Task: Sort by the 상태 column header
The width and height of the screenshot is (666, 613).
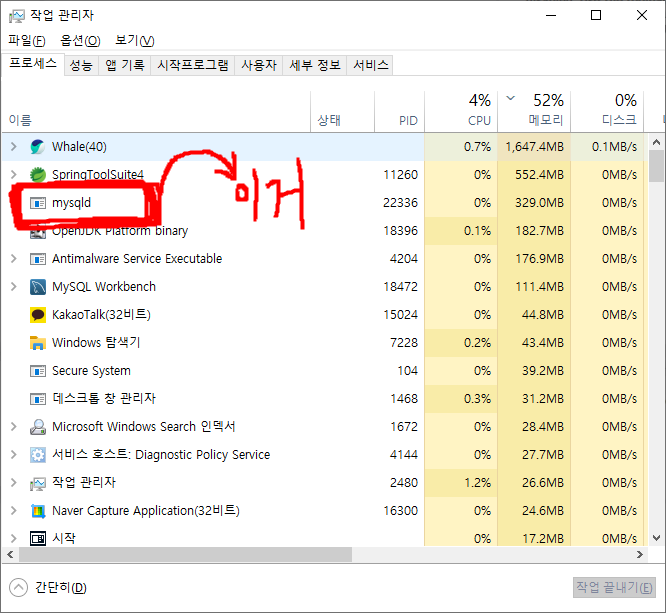Action: coord(342,112)
